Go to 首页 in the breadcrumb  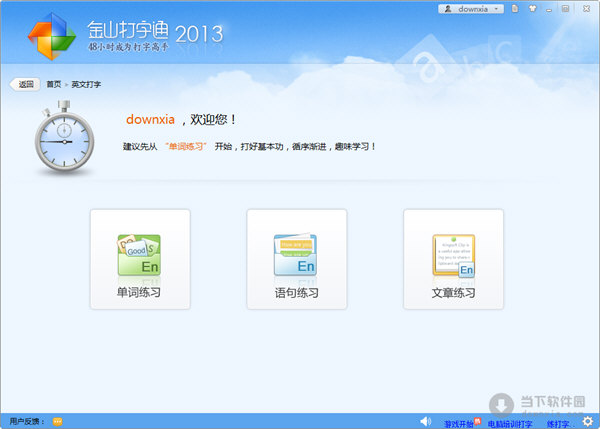tap(54, 84)
